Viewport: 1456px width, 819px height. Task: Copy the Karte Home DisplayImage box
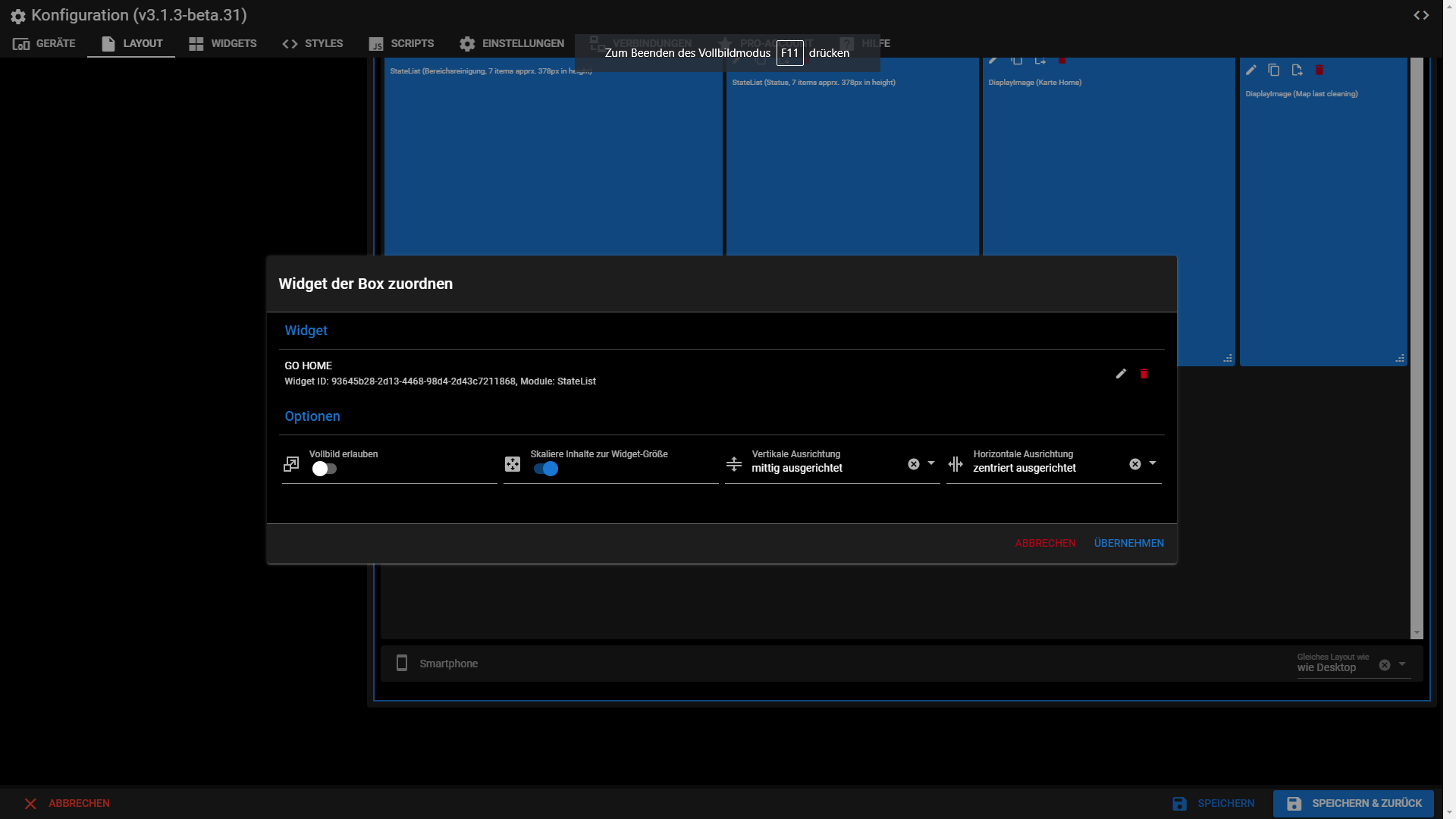pos(1017,60)
